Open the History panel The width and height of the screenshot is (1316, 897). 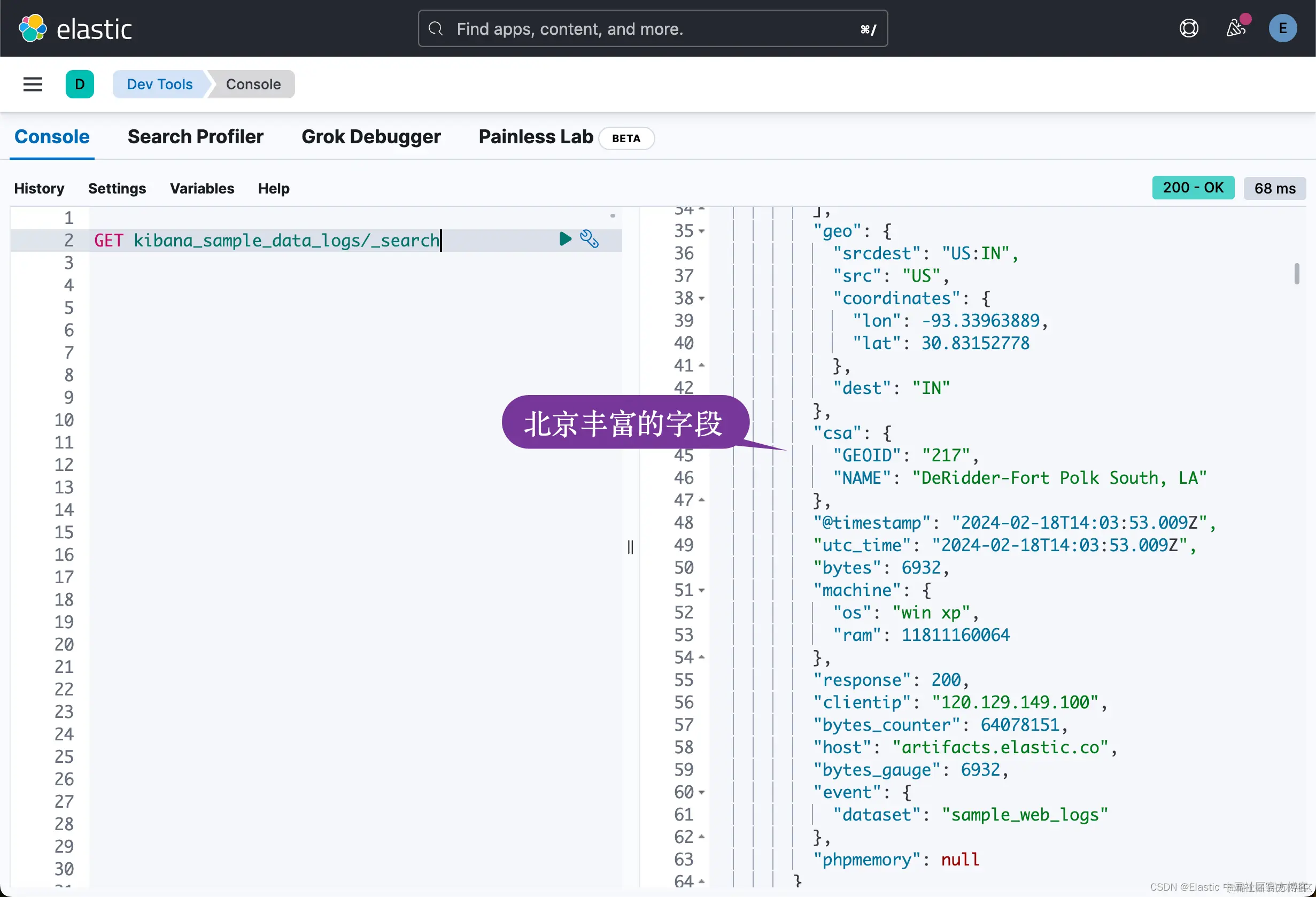pos(39,189)
